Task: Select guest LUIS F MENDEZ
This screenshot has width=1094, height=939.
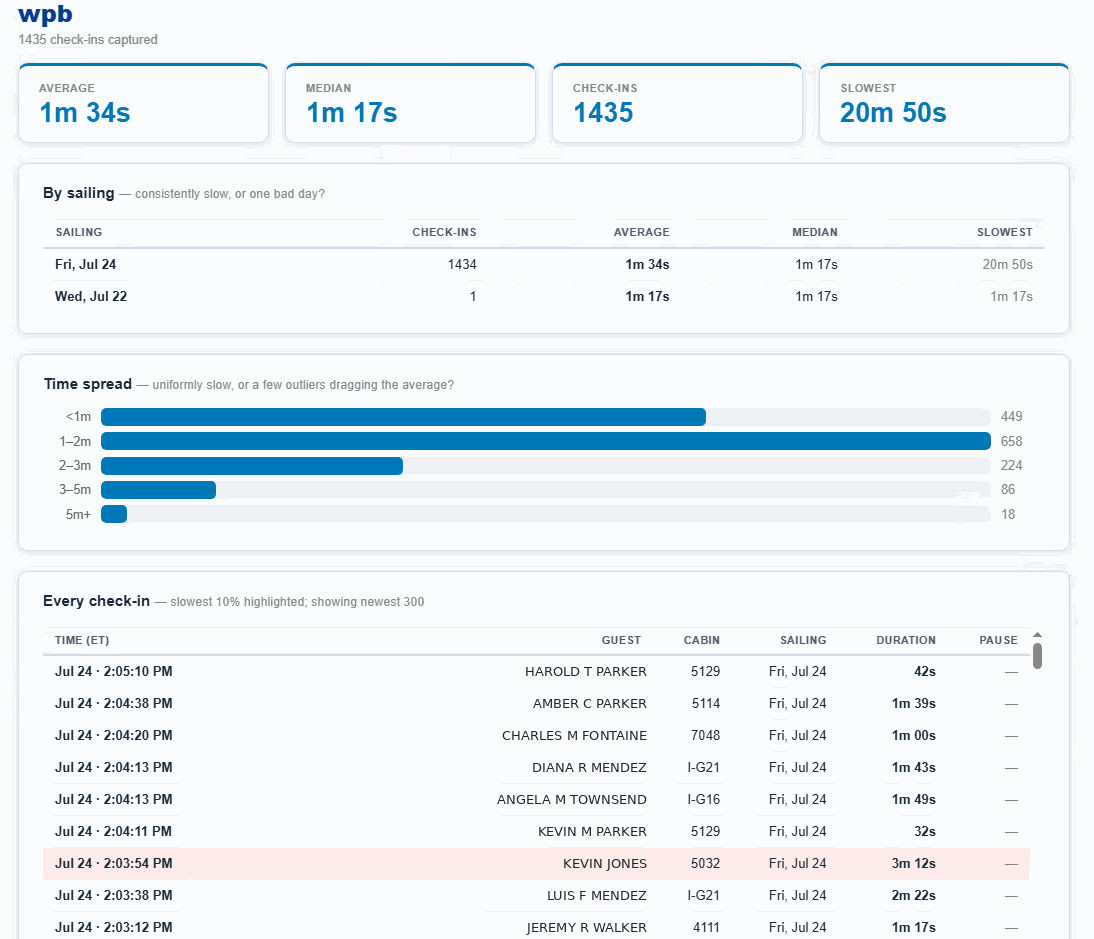Action: tap(597, 896)
